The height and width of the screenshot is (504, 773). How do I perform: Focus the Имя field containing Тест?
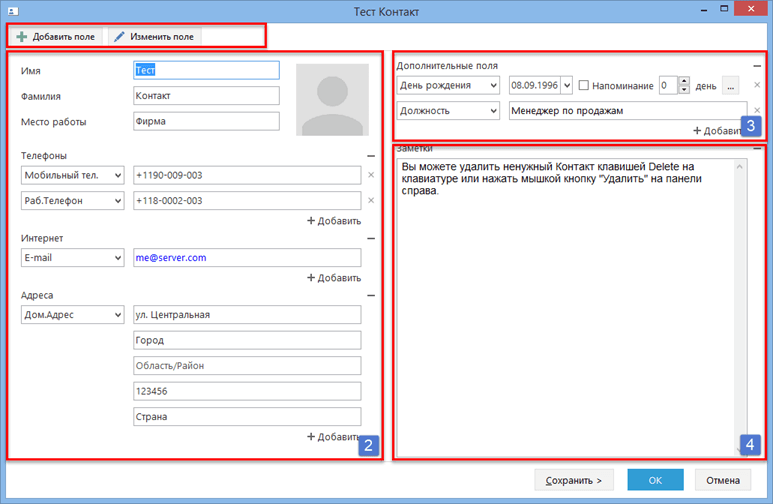click(206, 70)
